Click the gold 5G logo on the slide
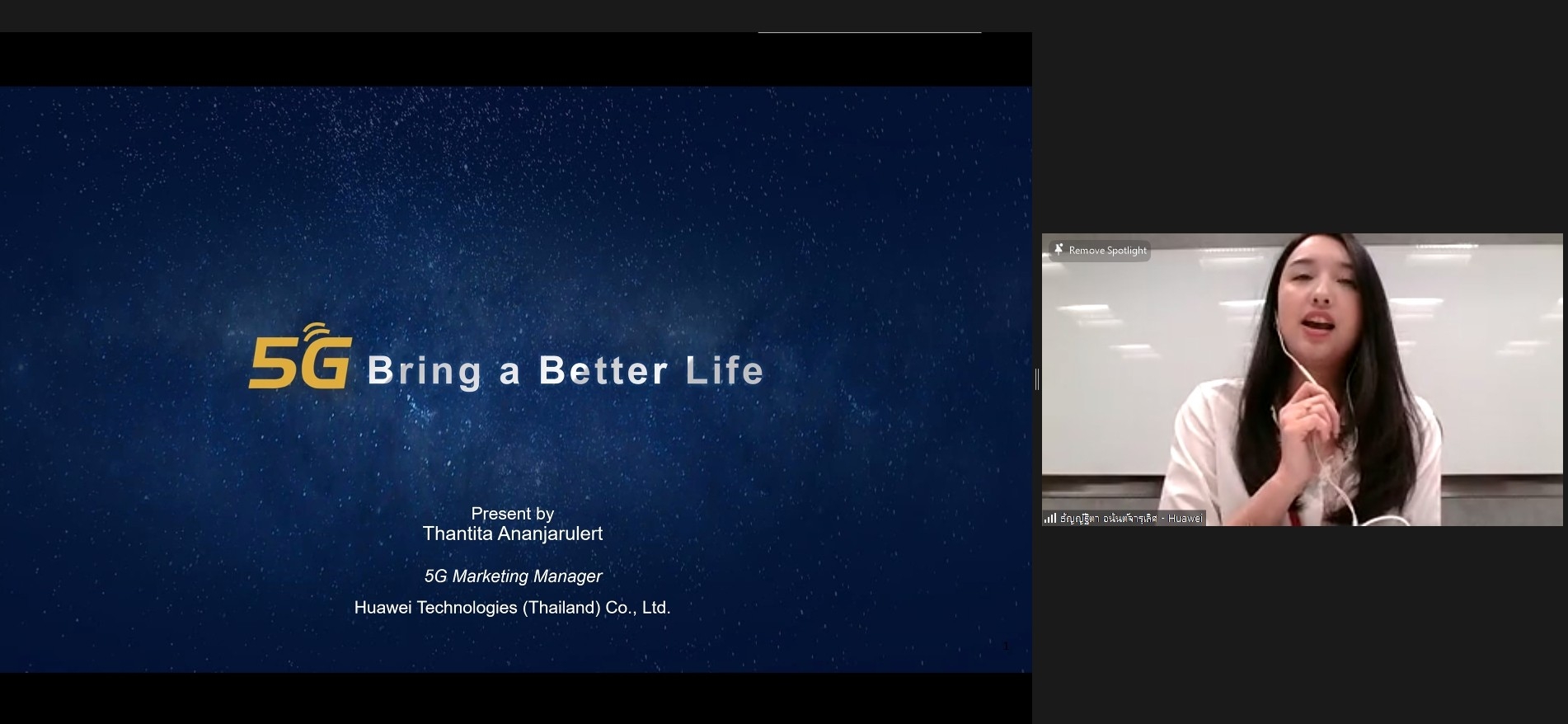Image resolution: width=1568 pixels, height=724 pixels. 301,356
